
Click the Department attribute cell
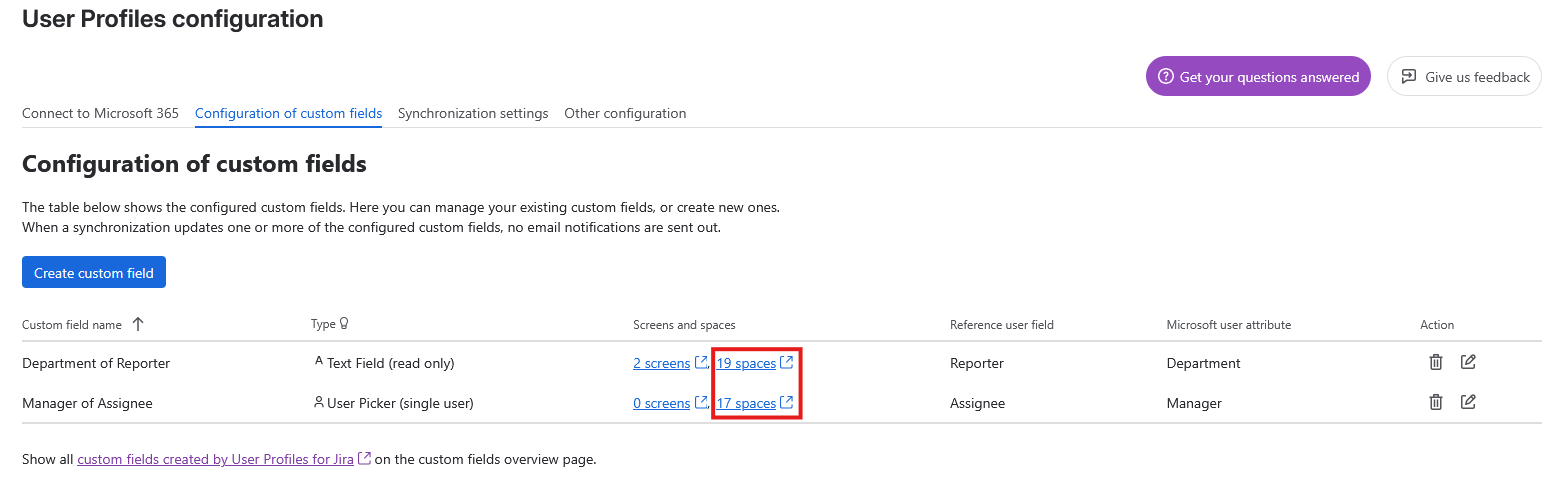coord(1204,363)
